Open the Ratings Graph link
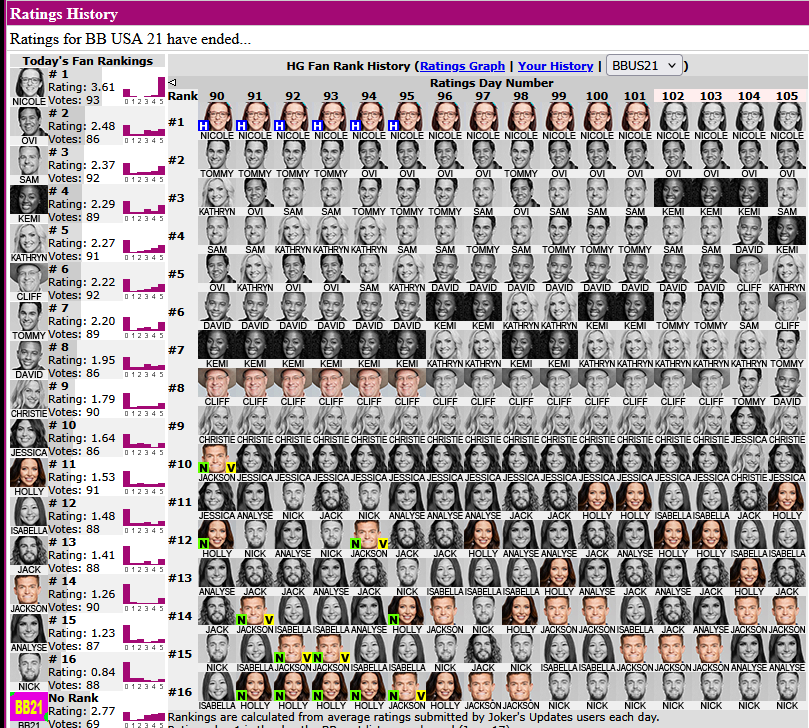 click(x=462, y=66)
